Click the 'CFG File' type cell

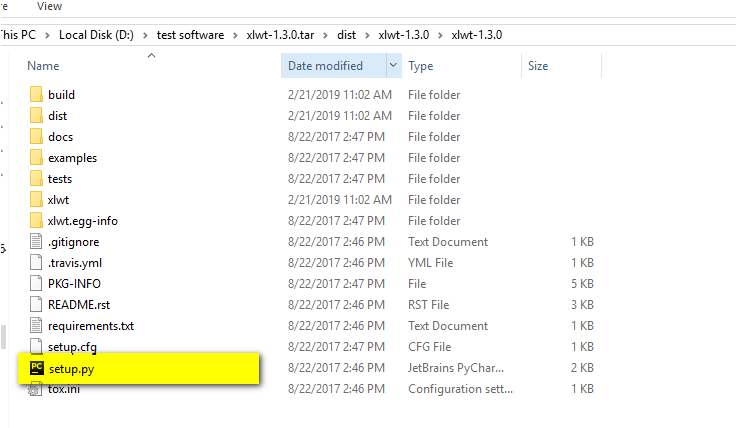tap(430, 347)
